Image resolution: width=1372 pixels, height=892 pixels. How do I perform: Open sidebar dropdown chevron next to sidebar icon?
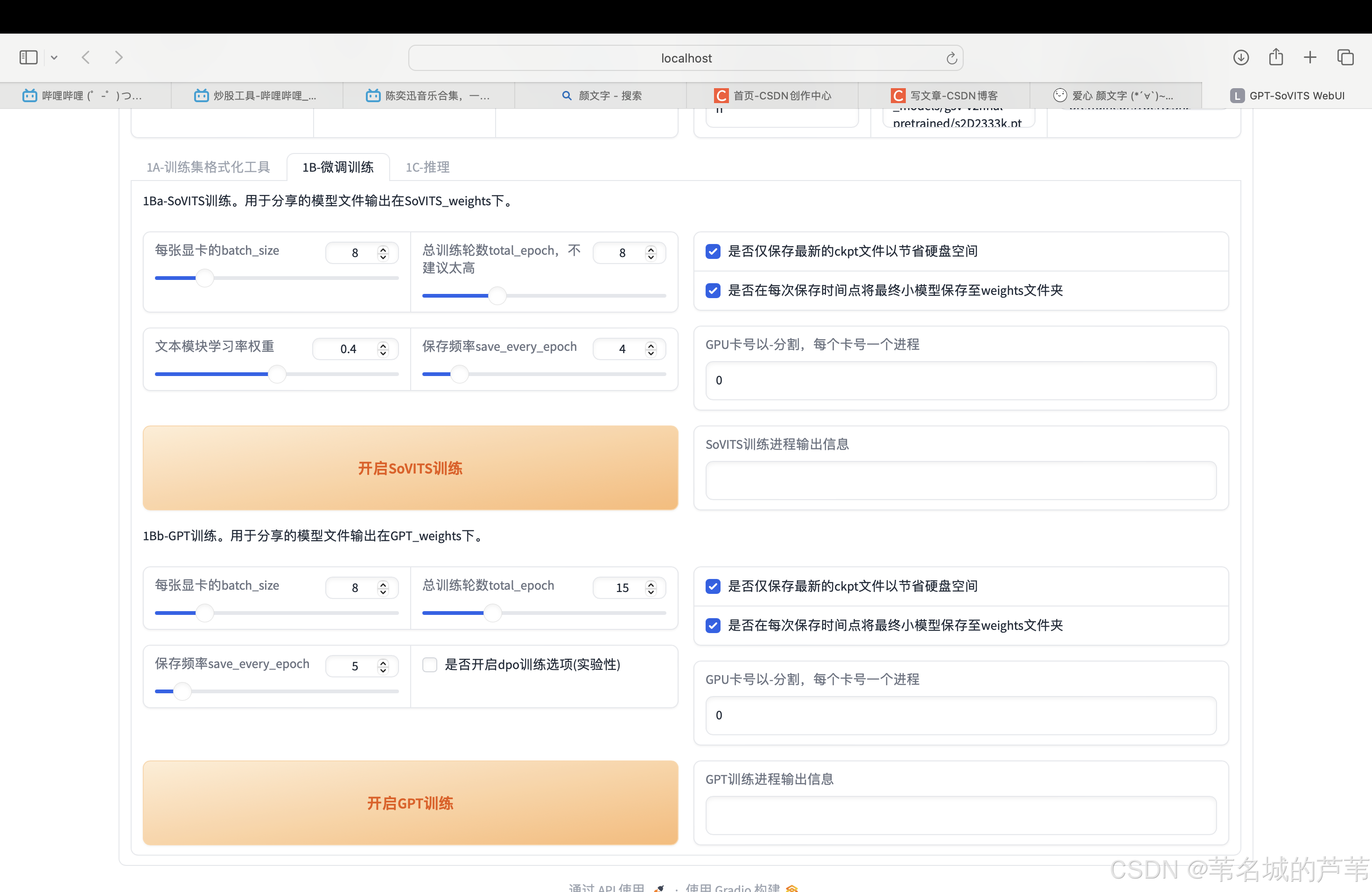(54, 58)
